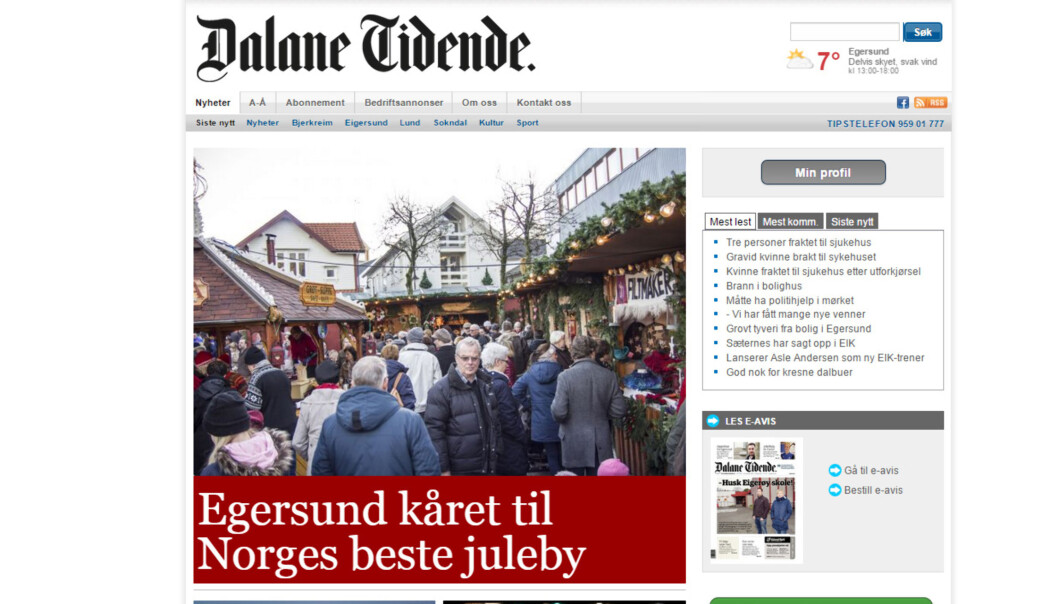Focus the search text field
The height and width of the screenshot is (604, 1058).
point(845,32)
